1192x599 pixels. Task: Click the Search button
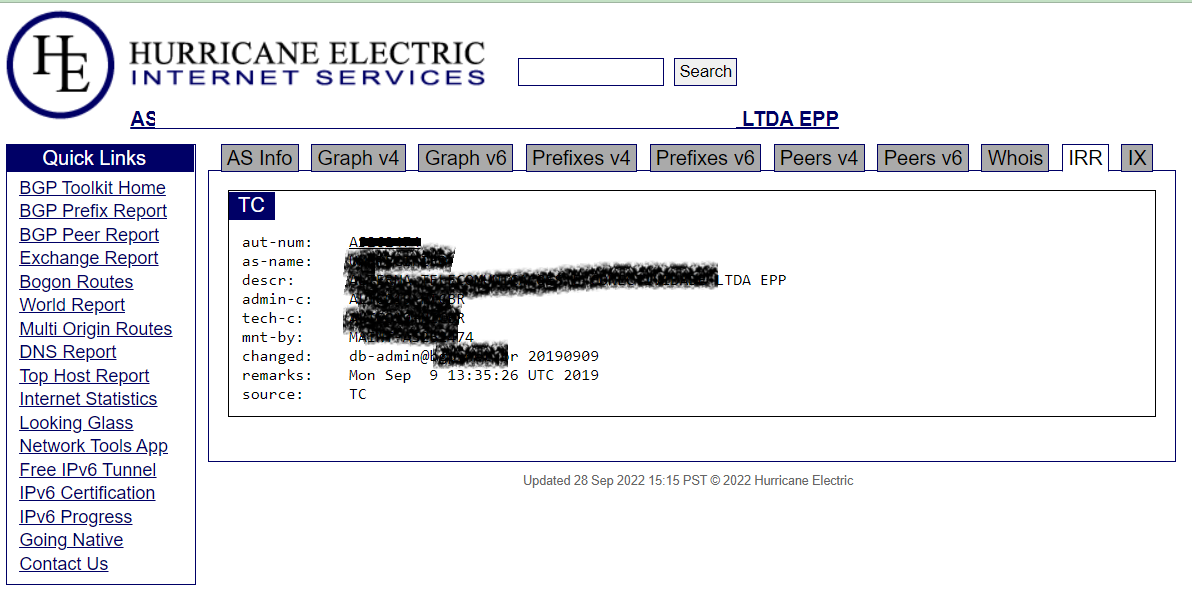(705, 71)
